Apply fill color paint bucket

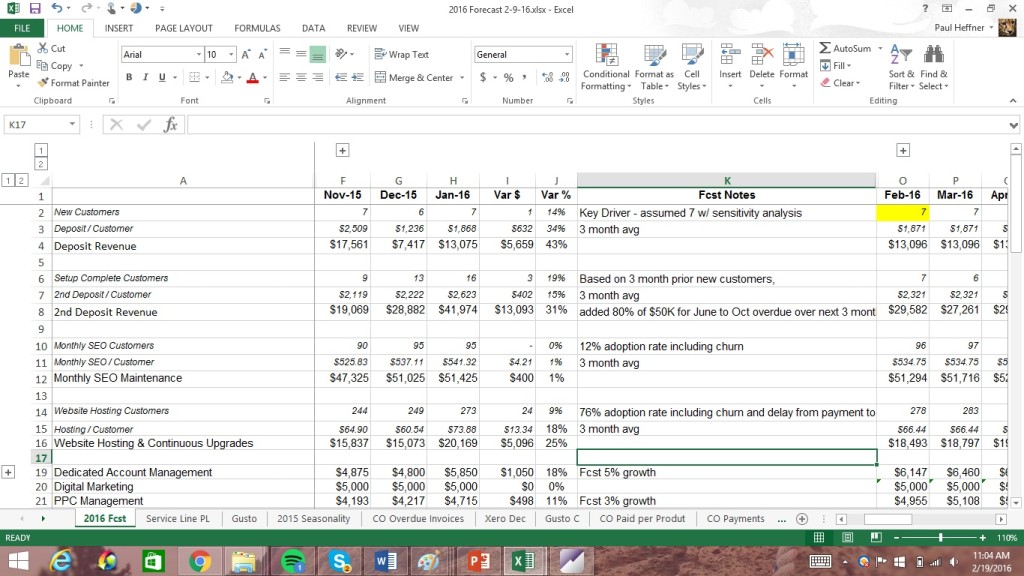click(227, 77)
